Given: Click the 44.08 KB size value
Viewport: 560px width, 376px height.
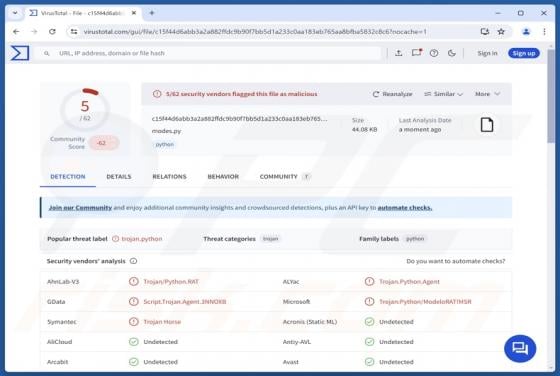Looking at the screenshot, I should pos(364,129).
